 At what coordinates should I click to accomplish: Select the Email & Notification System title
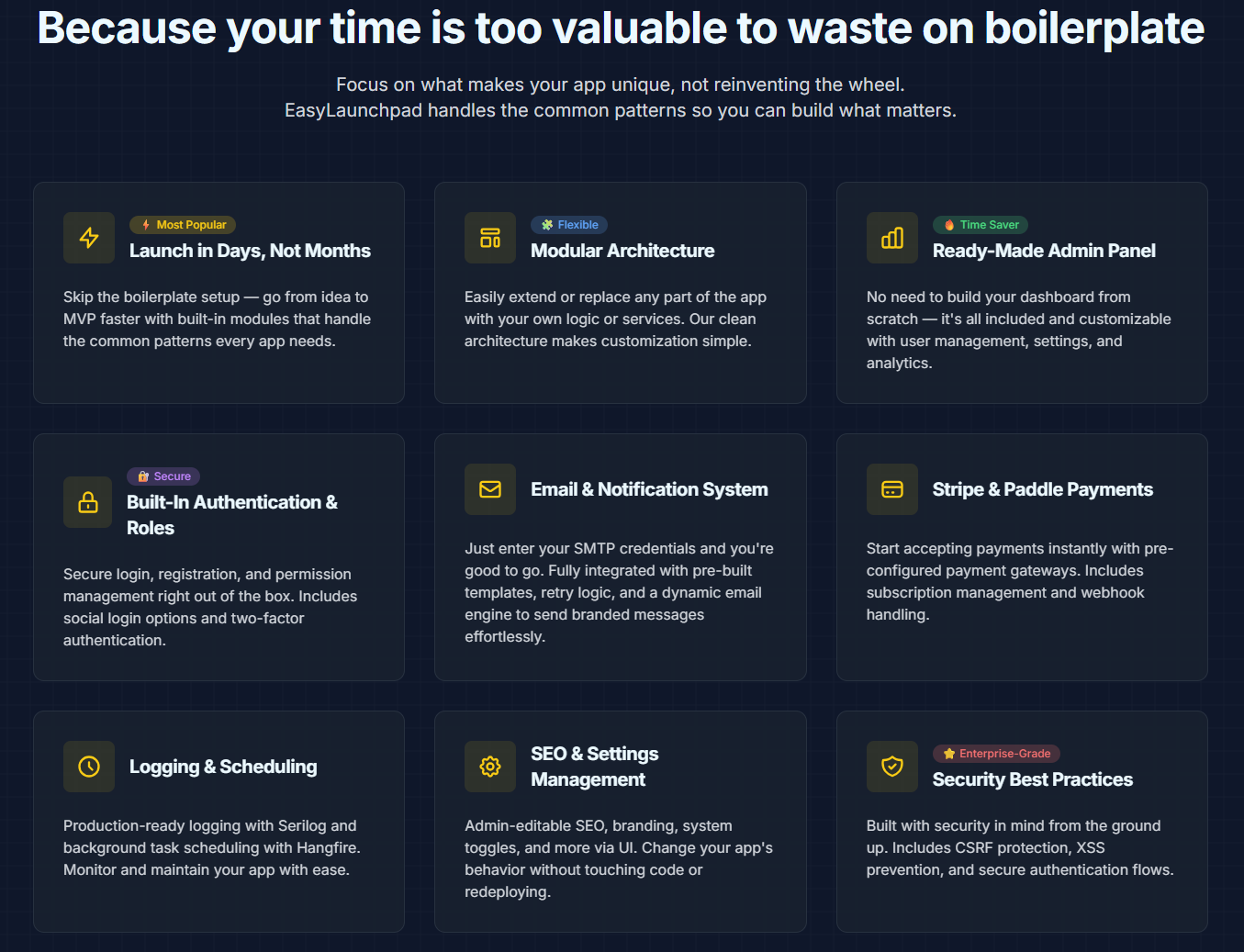[x=649, y=489]
